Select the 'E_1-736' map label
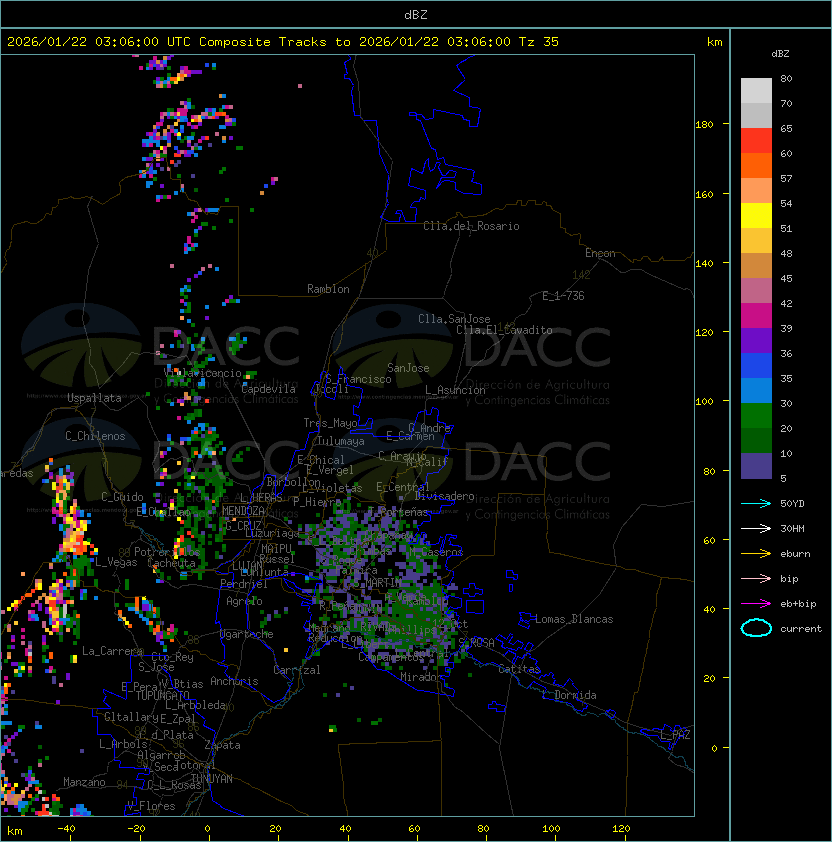 pyautogui.click(x=563, y=296)
